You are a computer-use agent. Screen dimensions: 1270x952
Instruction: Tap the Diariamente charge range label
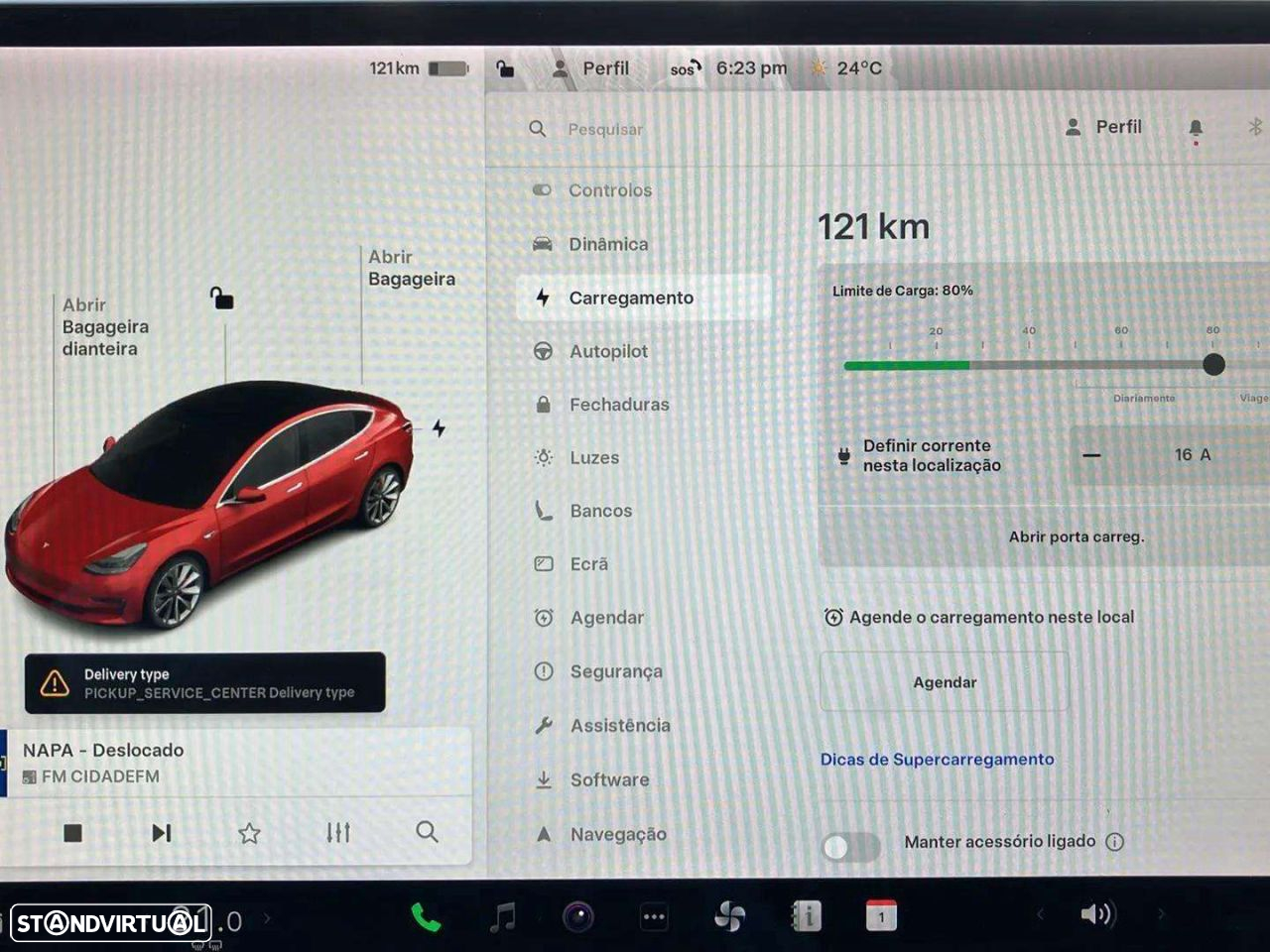coord(1144,398)
